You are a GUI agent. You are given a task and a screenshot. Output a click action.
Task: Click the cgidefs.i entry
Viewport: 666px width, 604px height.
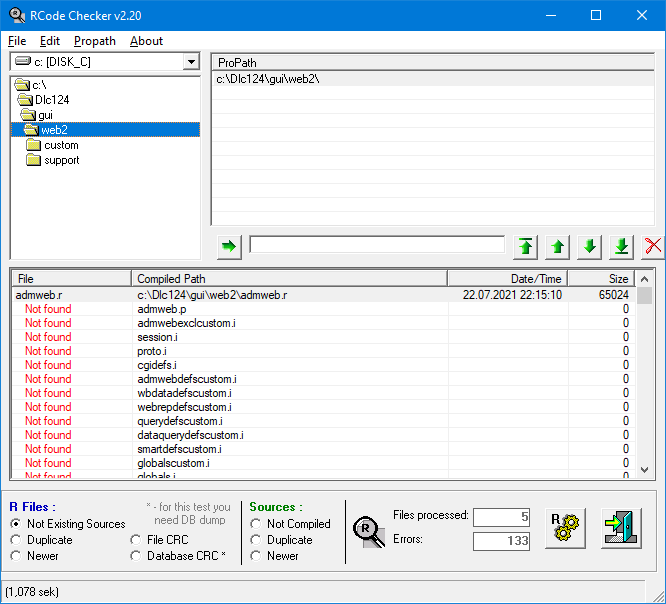point(157,365)
